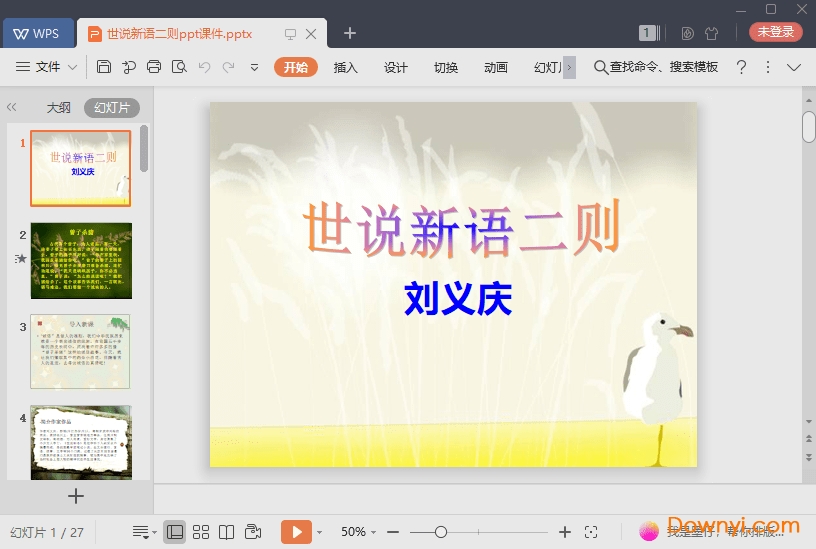Select slide 3 thumbnail

[80, 351]
